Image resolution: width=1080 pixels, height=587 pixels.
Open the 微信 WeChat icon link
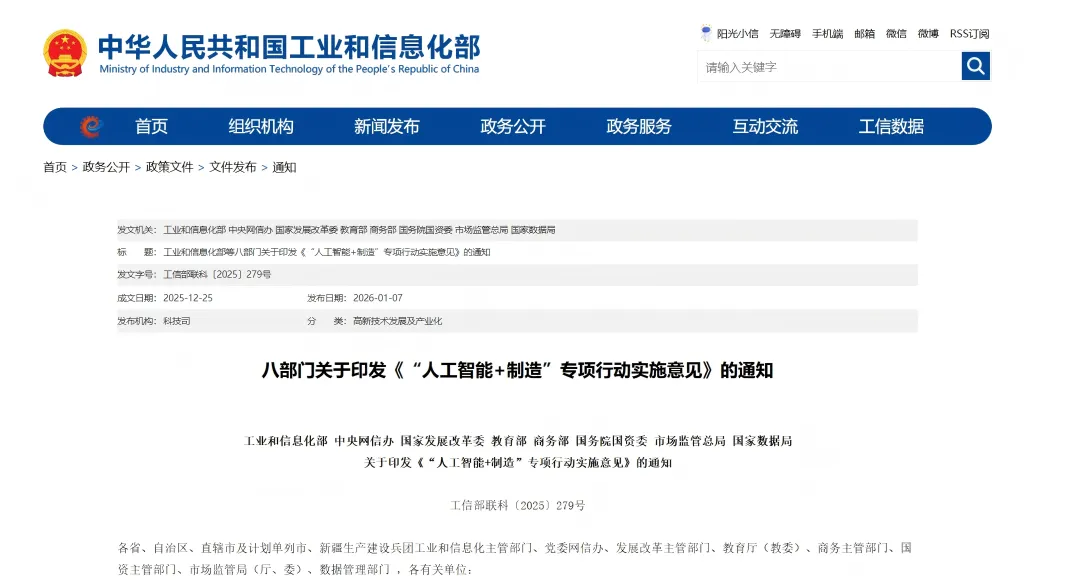pos(895,32)
